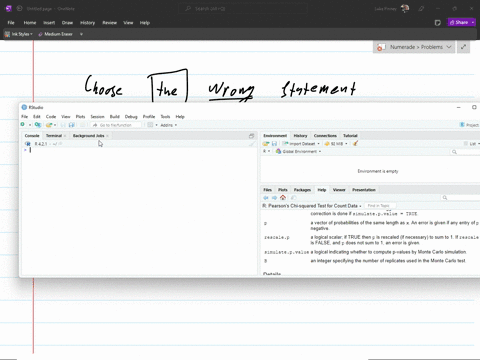Image resolution: width=480 pixels, height=360 pixels.
Task: Click the Project button in RStudio toolbar
Action: [469, 125]
